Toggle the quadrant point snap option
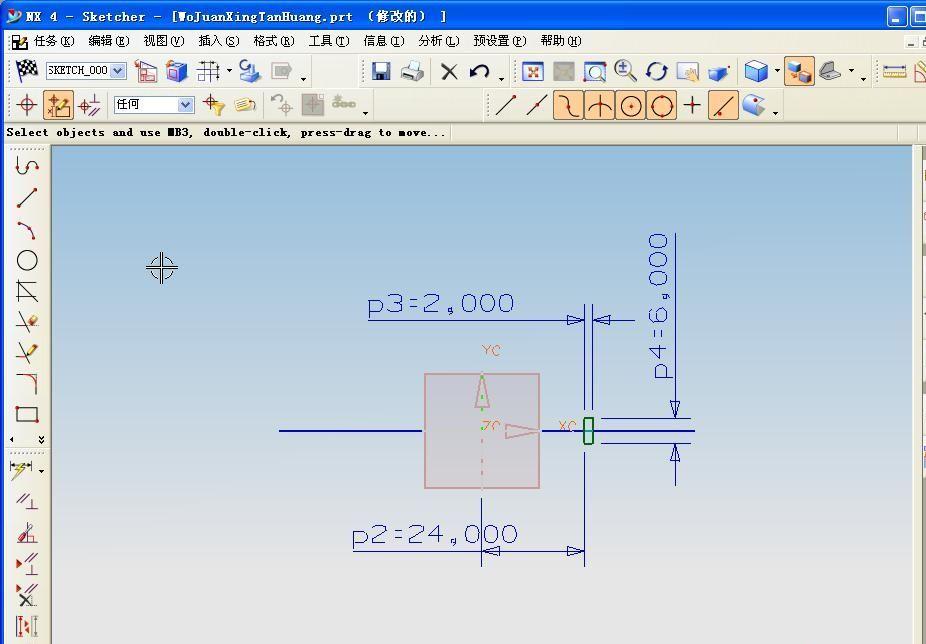The height and width of the screenshot is (644, 926). pyautogui.click(x=661, y=105)
